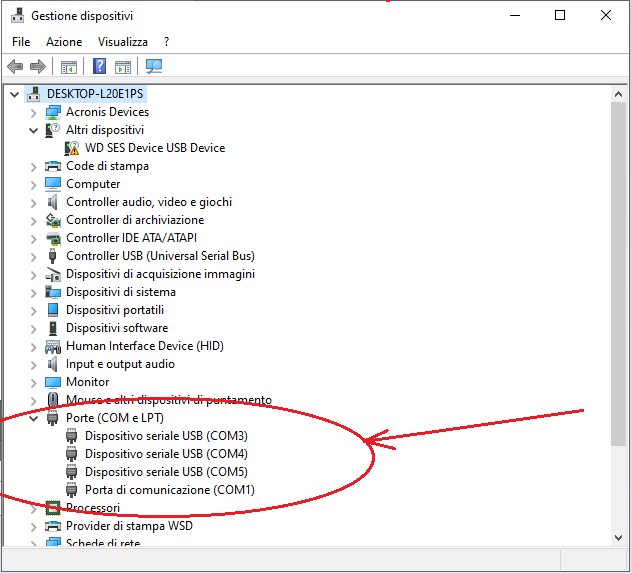Select Dispositivo seriale USB (COM4)
Image resolution: width=632 pixels, height=574 pixels.
click(x=166, y=454)
